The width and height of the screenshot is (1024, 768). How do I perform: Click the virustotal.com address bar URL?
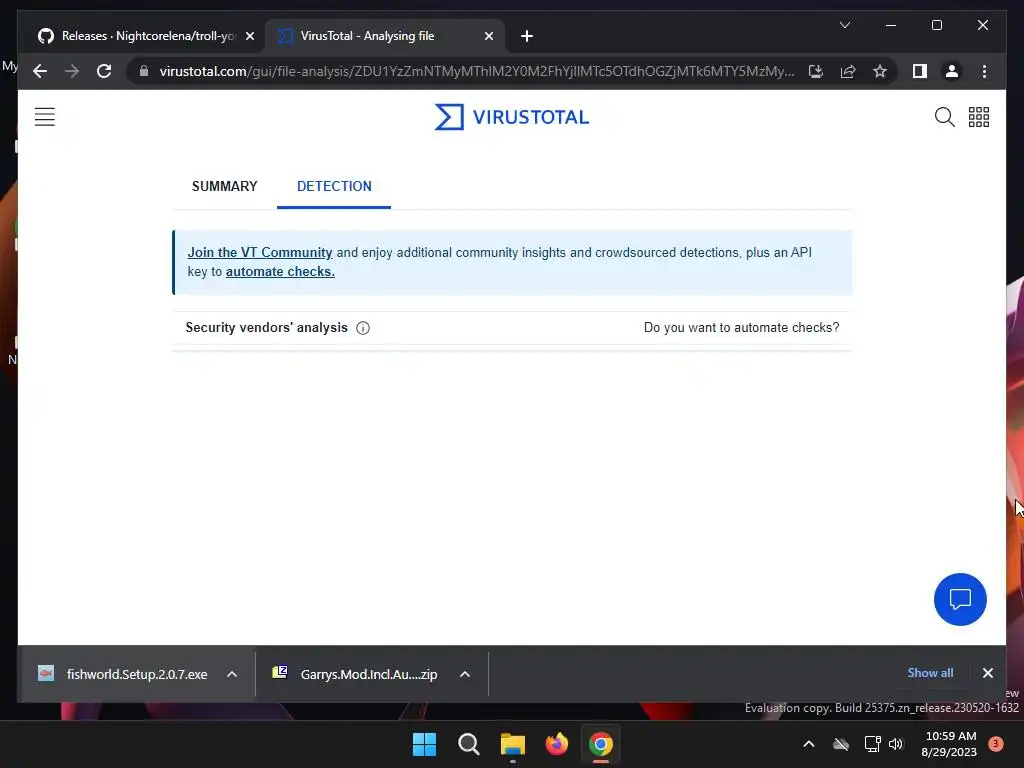coord(477,71)
